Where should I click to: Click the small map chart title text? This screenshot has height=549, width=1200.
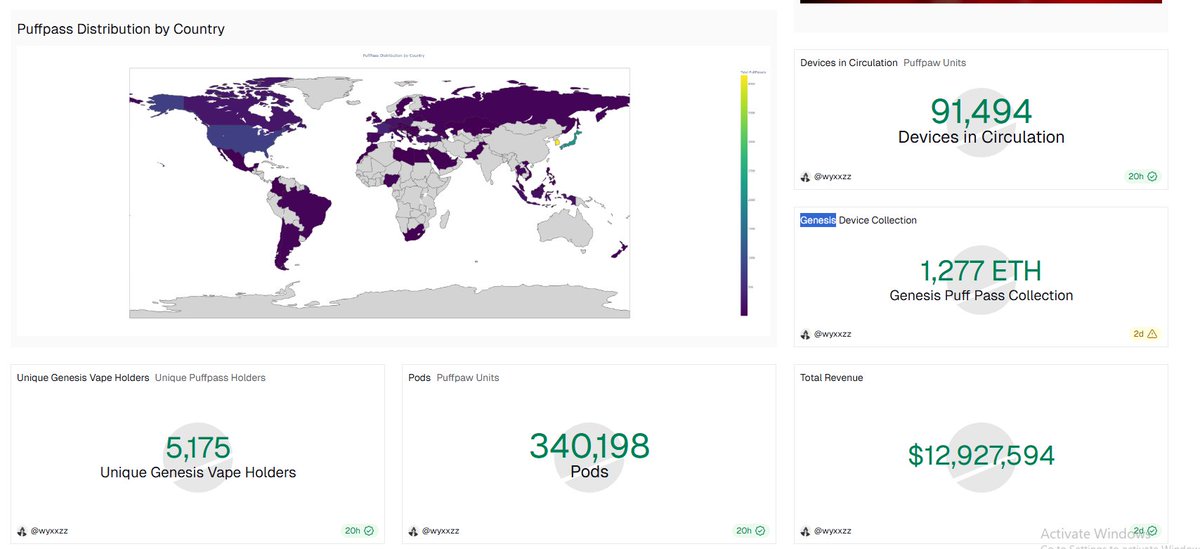[393, 55]
